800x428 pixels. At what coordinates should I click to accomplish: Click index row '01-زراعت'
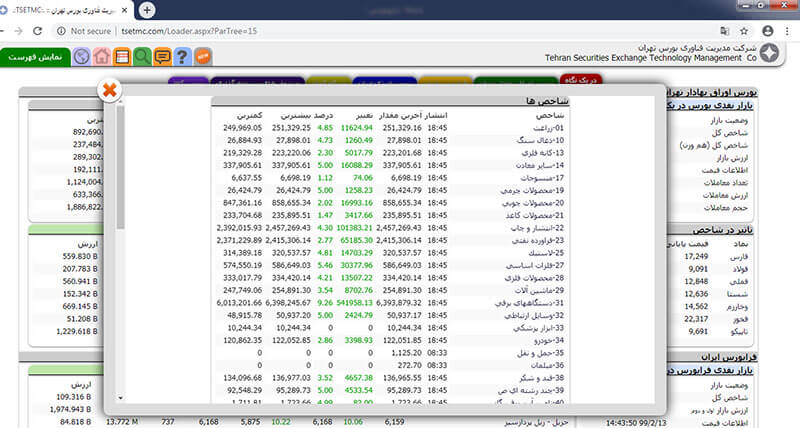[390, 128]
